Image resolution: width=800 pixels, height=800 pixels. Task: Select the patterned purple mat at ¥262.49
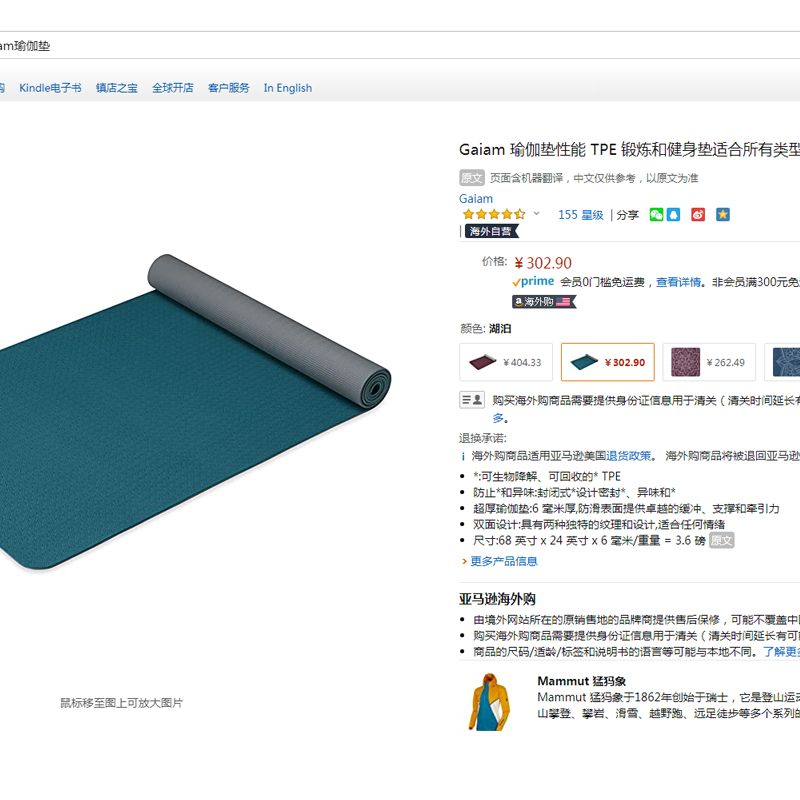pos(709,362)
